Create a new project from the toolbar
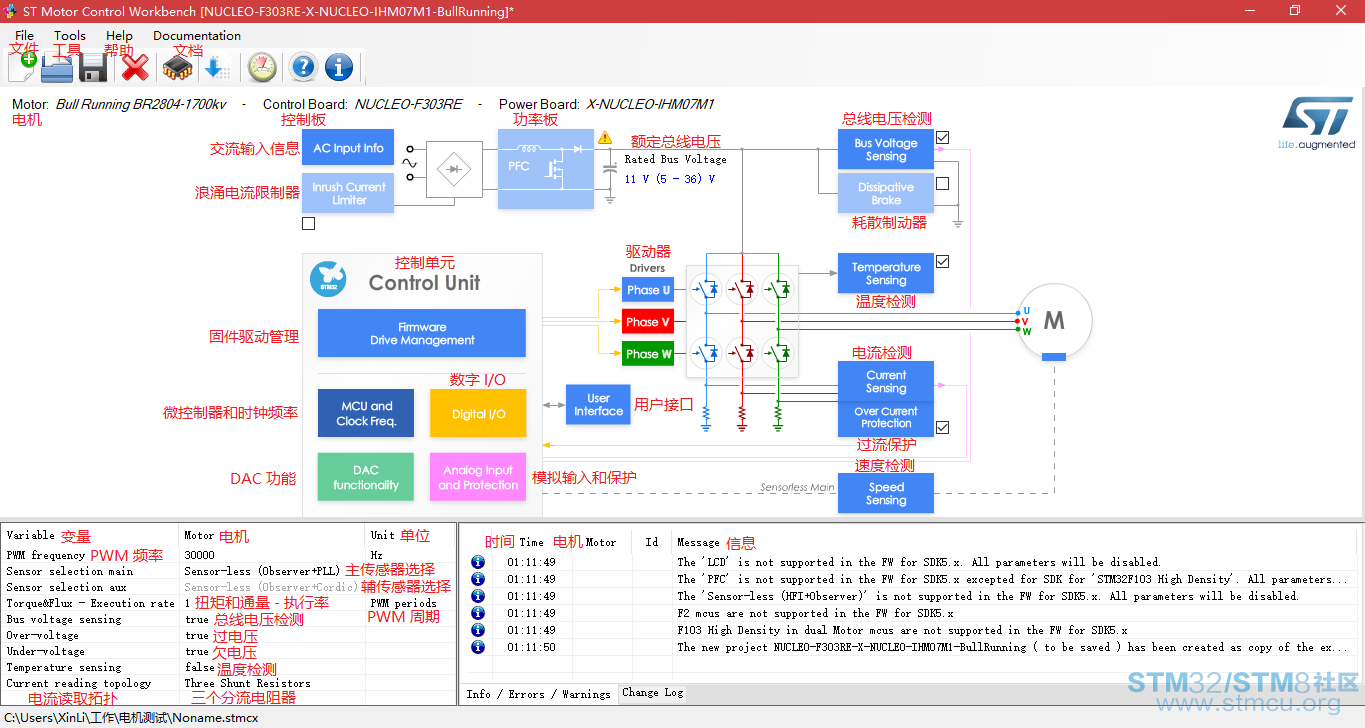The image size is (1365, 728). pyautogui.click(x=22, y=67)
